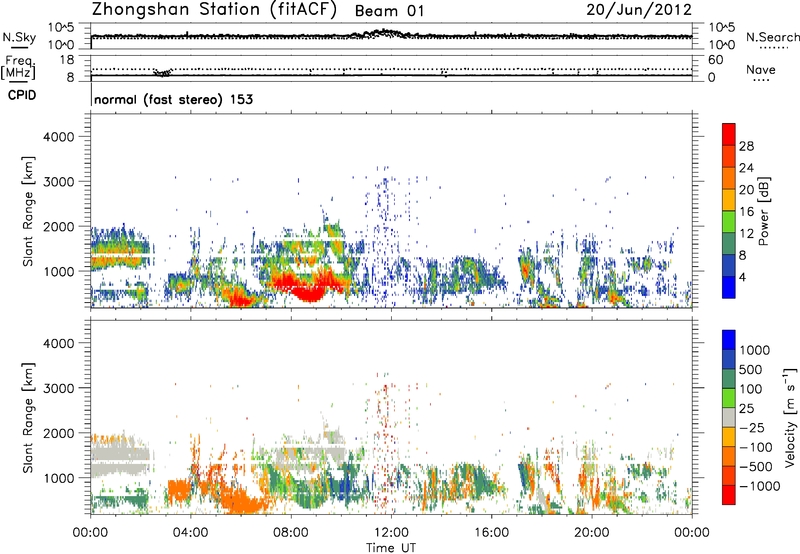This screenshot has height=554, width=800.
Task: Click the "CPID" row label
Action: [x=22, y=95]
